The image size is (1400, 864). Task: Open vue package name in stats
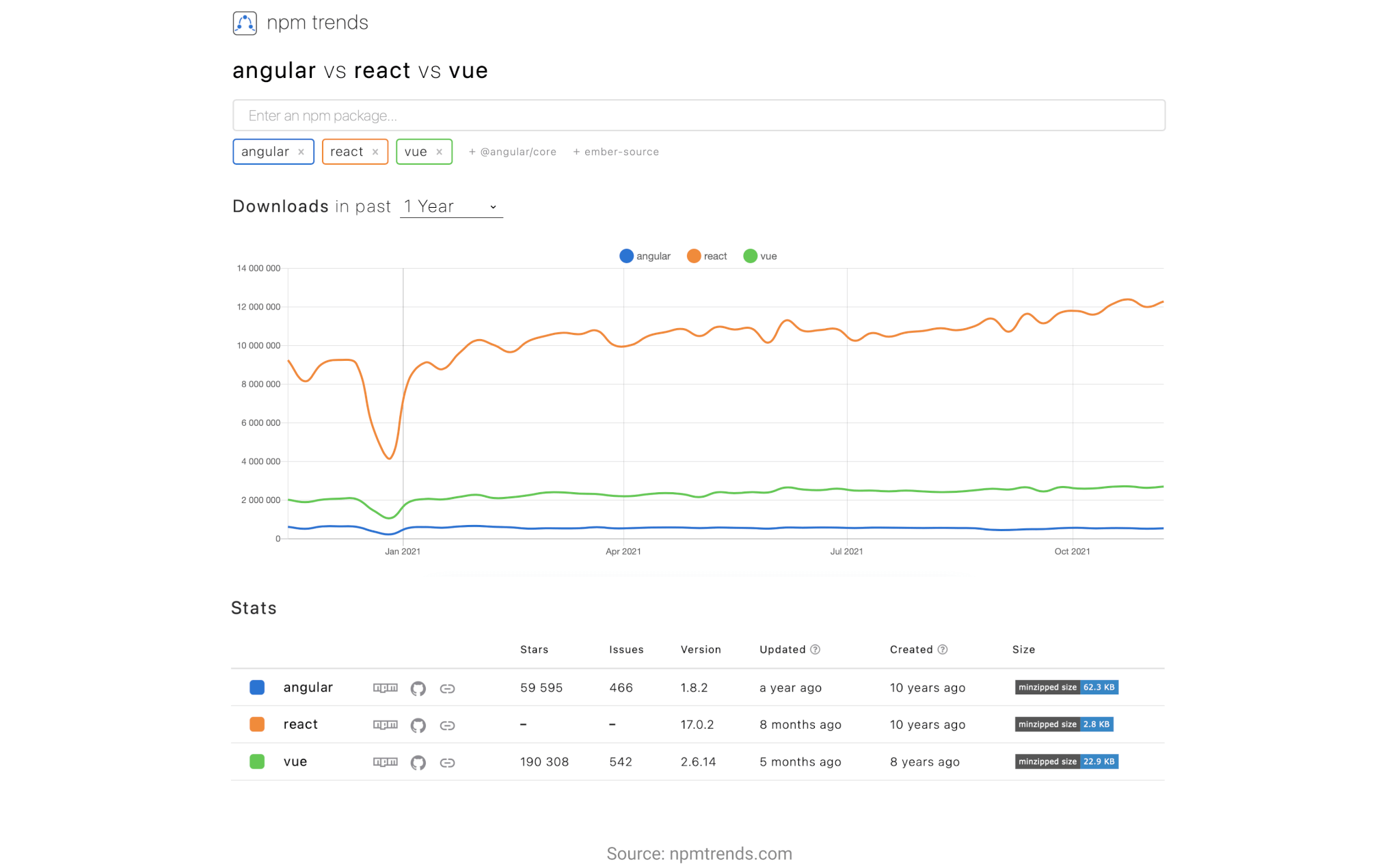point(295,761)
